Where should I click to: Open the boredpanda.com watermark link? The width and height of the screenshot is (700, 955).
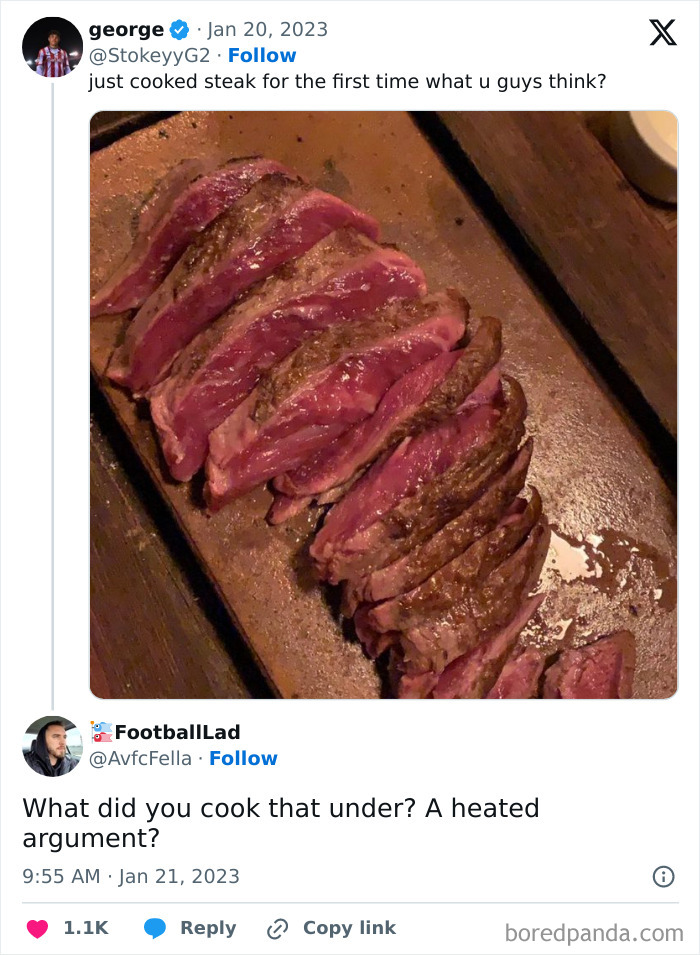tap(594, 930)
